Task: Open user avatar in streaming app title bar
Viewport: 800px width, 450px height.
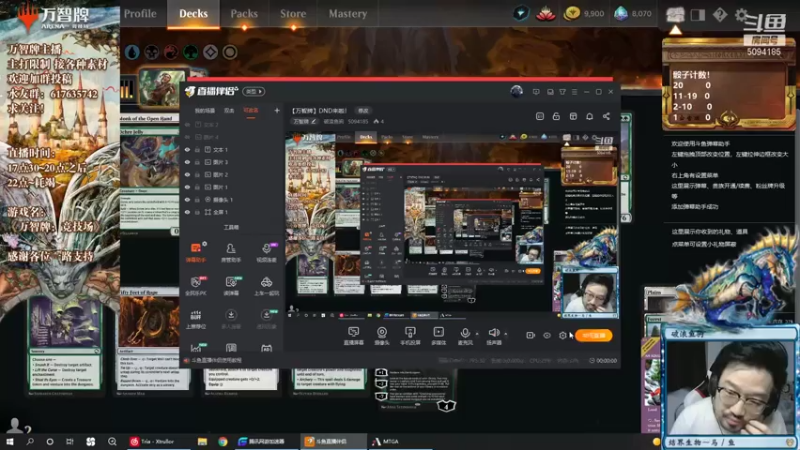Action: pyautogui.click(x=516, y=91)
